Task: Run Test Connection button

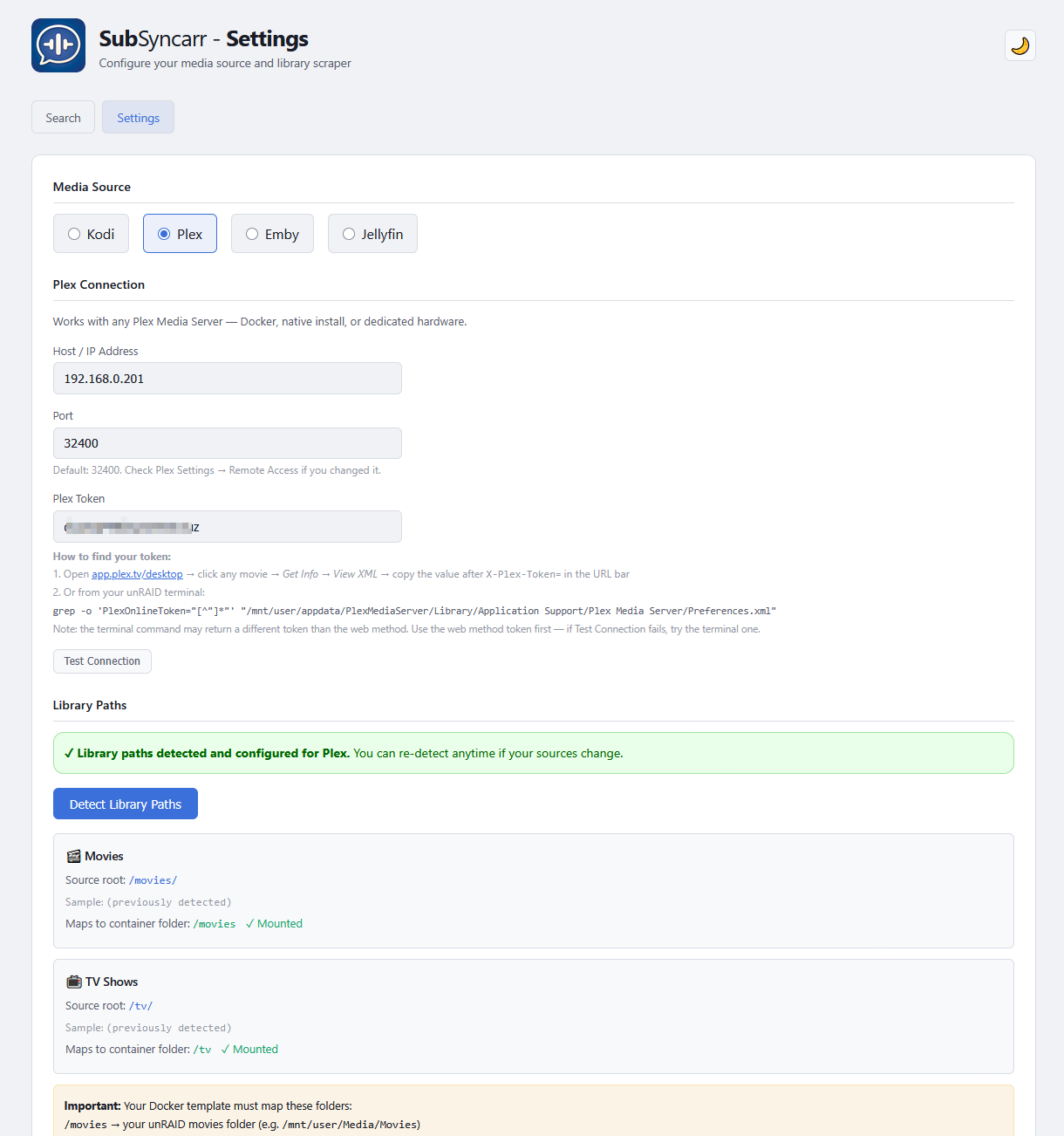Action: coord(102,661)
